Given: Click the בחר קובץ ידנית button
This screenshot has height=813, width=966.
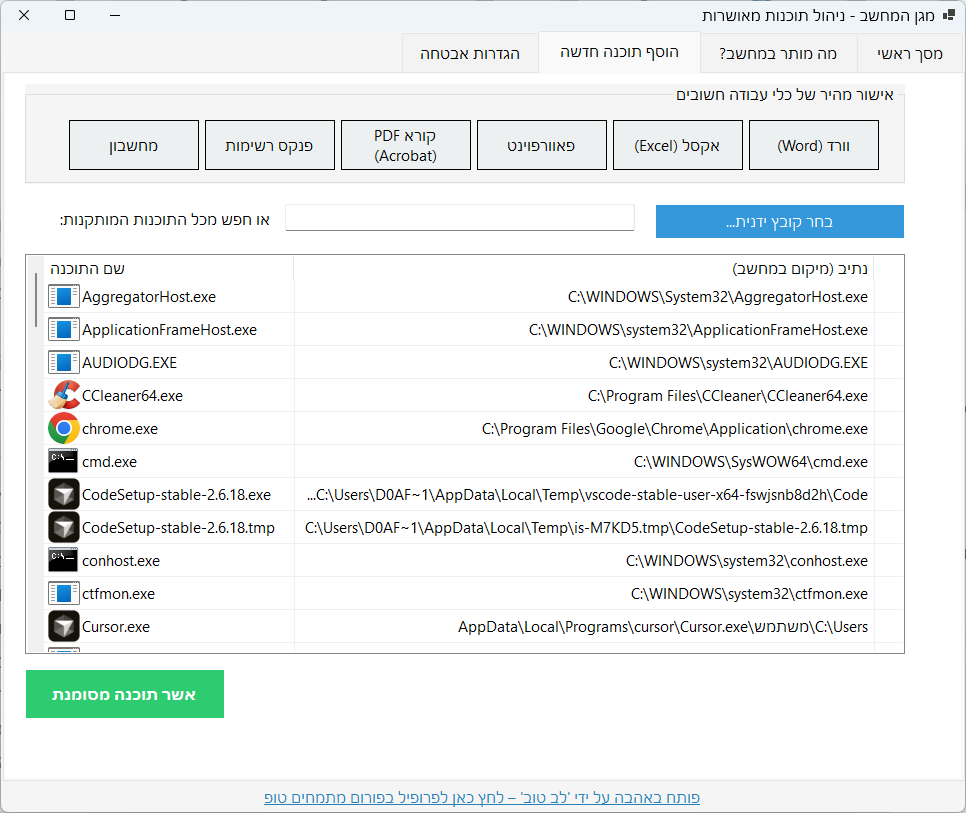Looking at the screenshot, I should click(779, 222).
